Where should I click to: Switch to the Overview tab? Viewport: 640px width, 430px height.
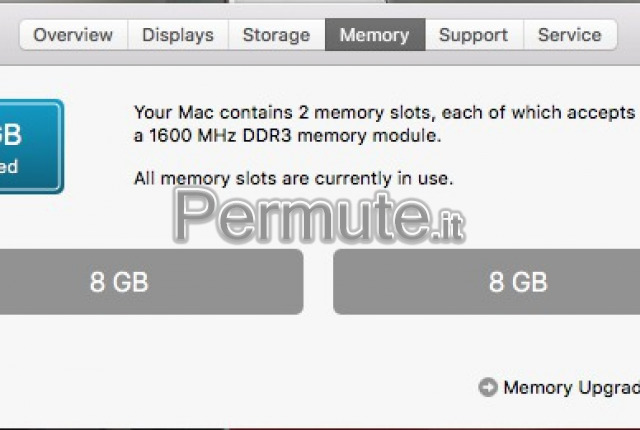point(73,35)
